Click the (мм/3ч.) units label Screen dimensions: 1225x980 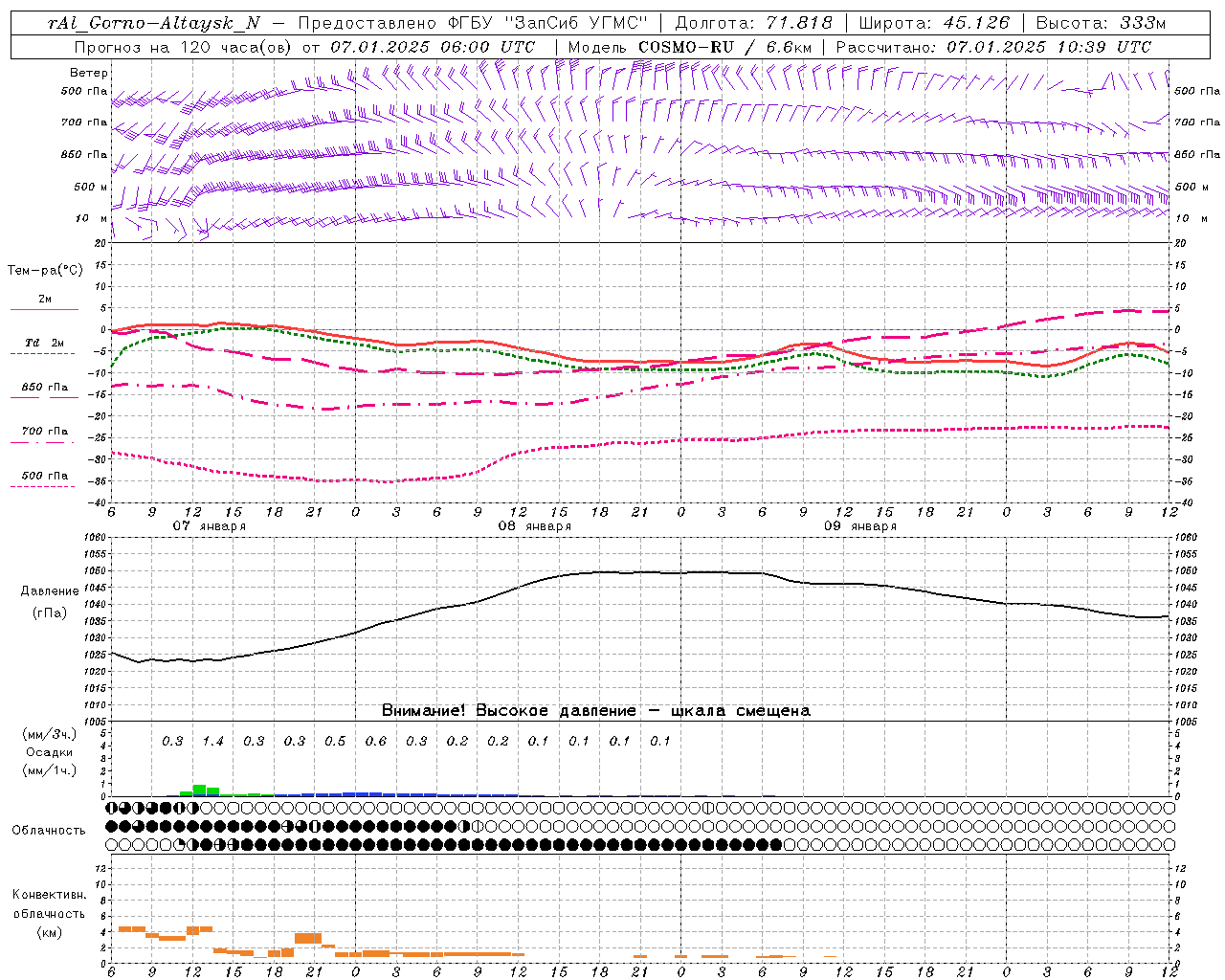[x=50, y=734]
